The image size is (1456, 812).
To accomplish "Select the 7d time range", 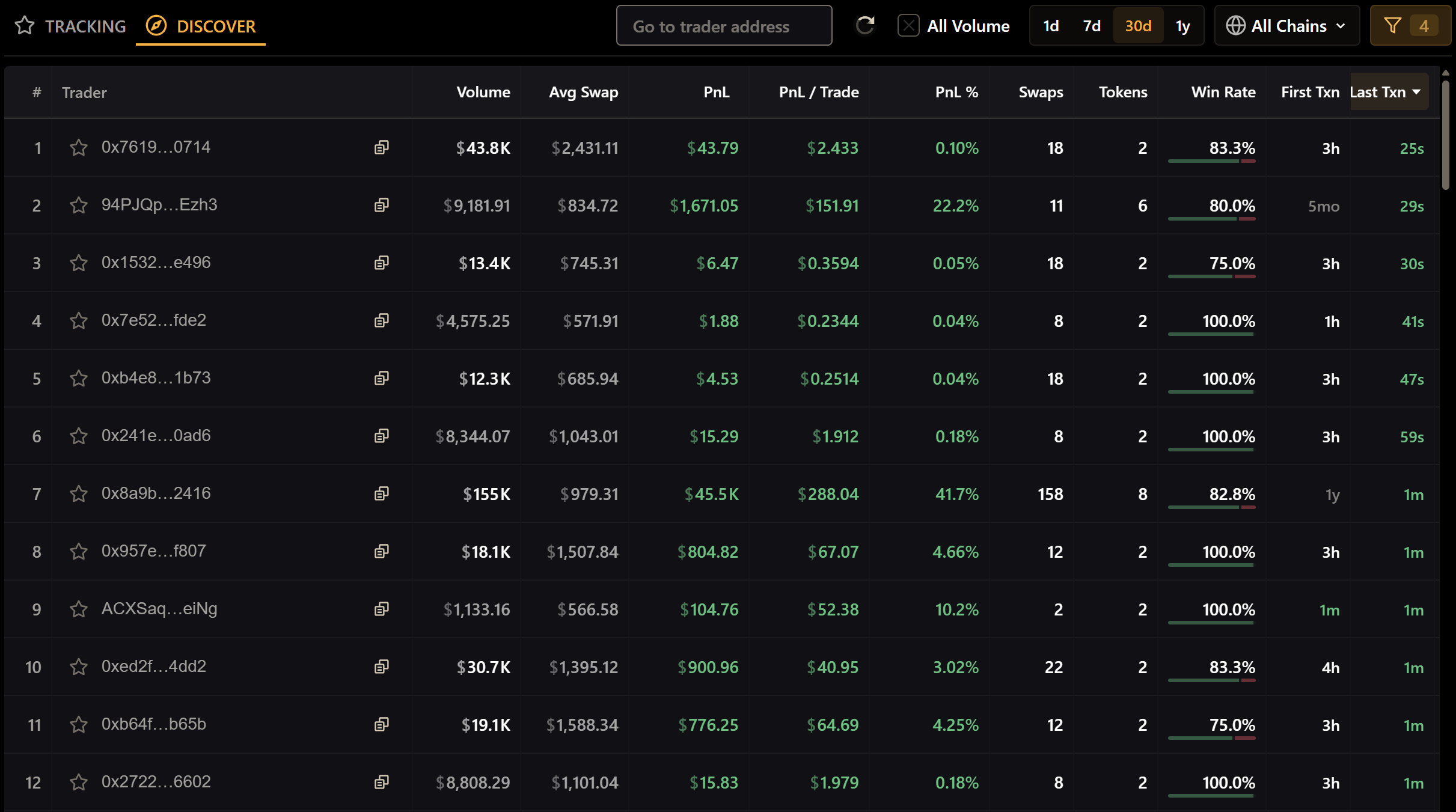I will click(1091, 26).
